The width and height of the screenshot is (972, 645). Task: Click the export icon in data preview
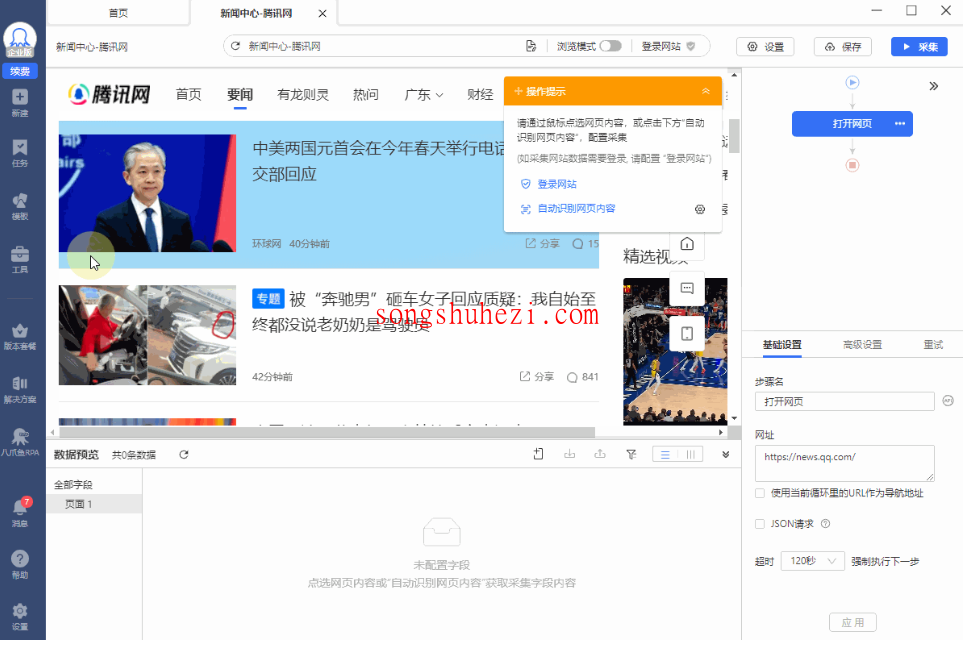599,454
